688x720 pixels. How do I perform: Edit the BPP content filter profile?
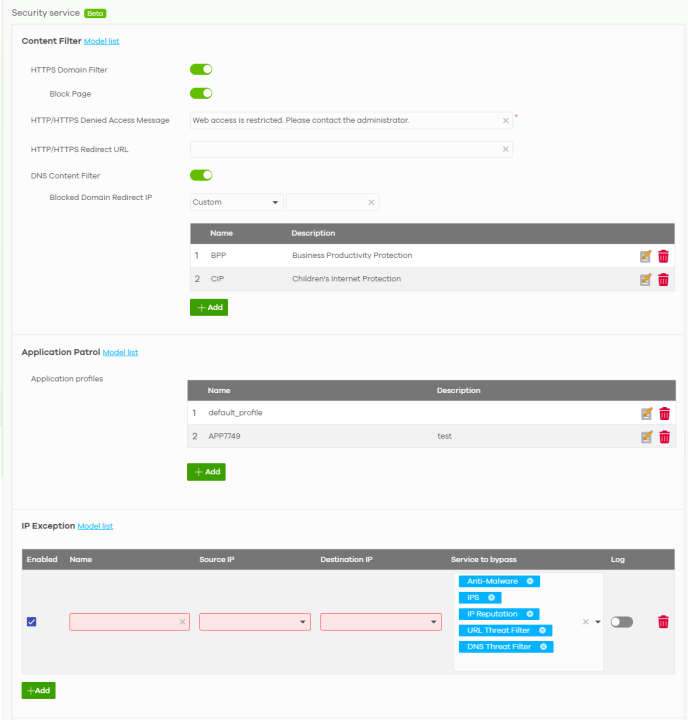coord(646,256)
